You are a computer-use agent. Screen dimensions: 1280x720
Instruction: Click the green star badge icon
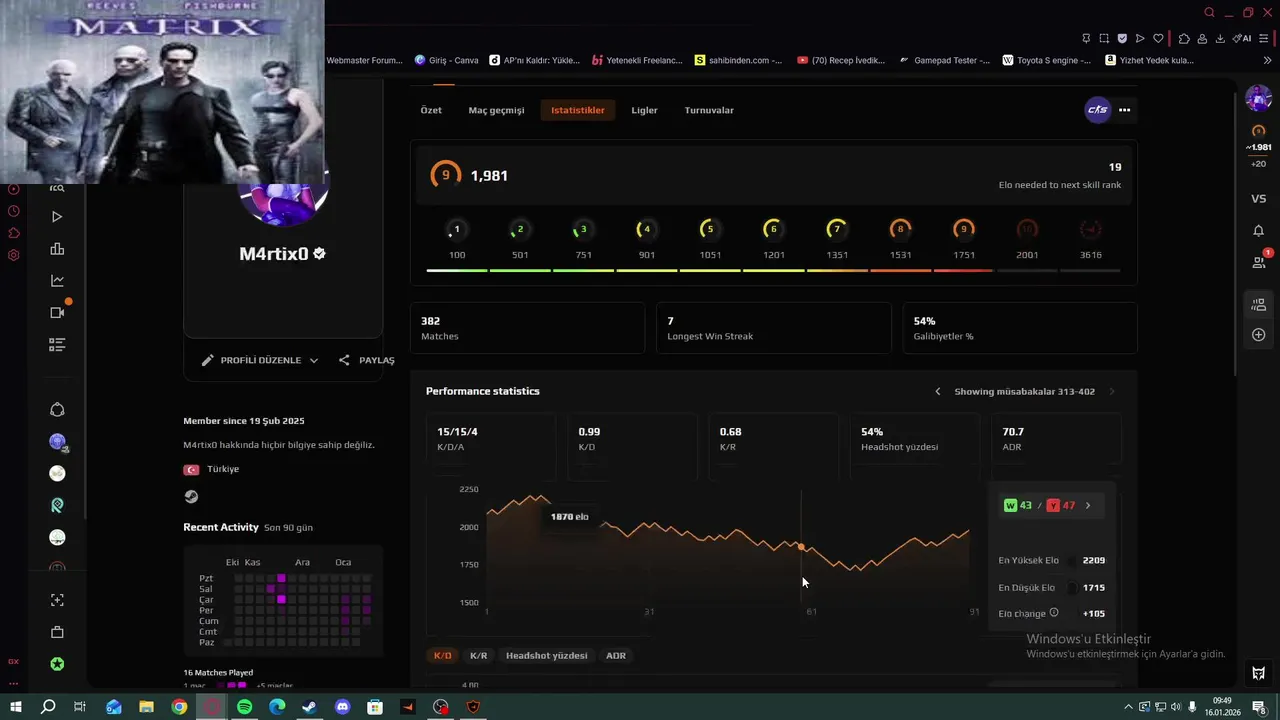click(57, 664)
